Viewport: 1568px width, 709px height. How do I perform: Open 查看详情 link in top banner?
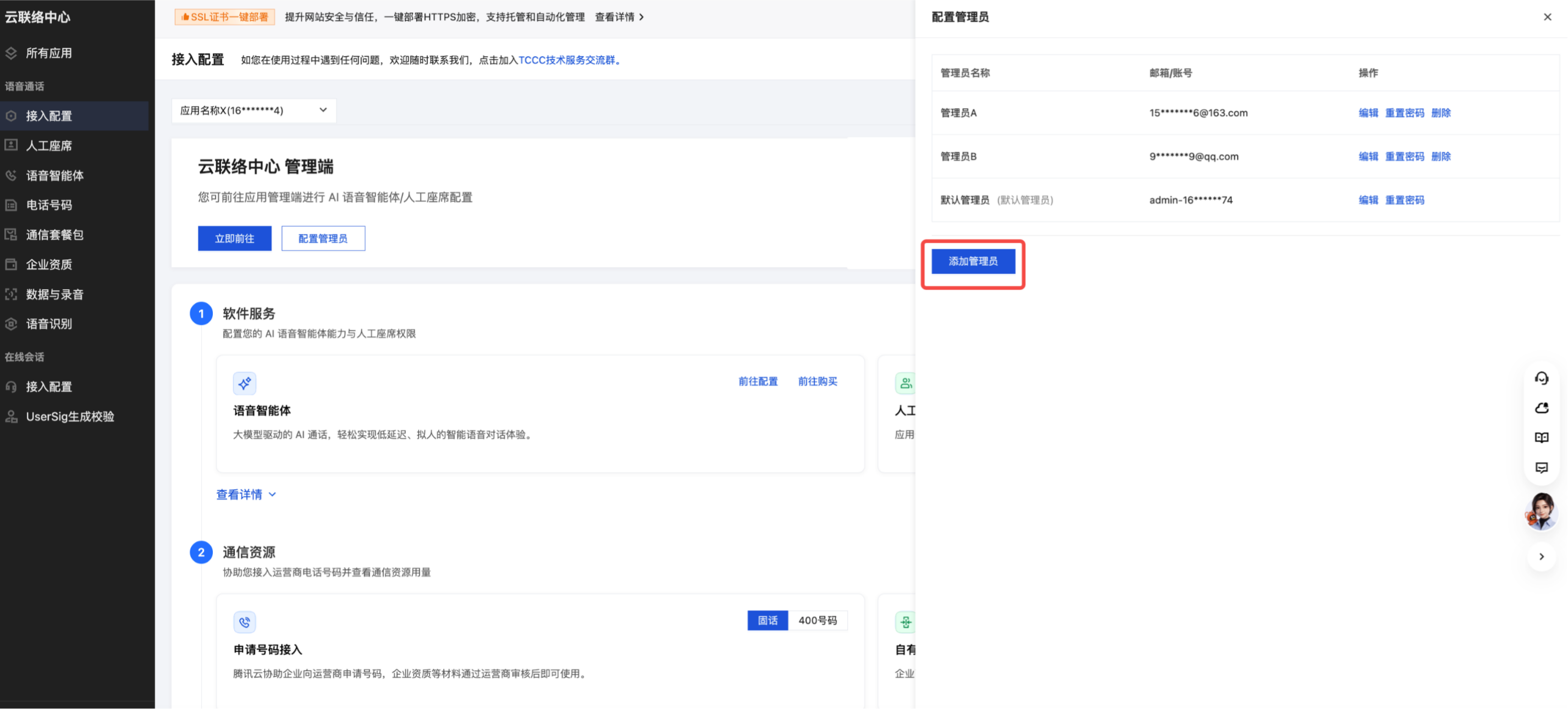619,17
